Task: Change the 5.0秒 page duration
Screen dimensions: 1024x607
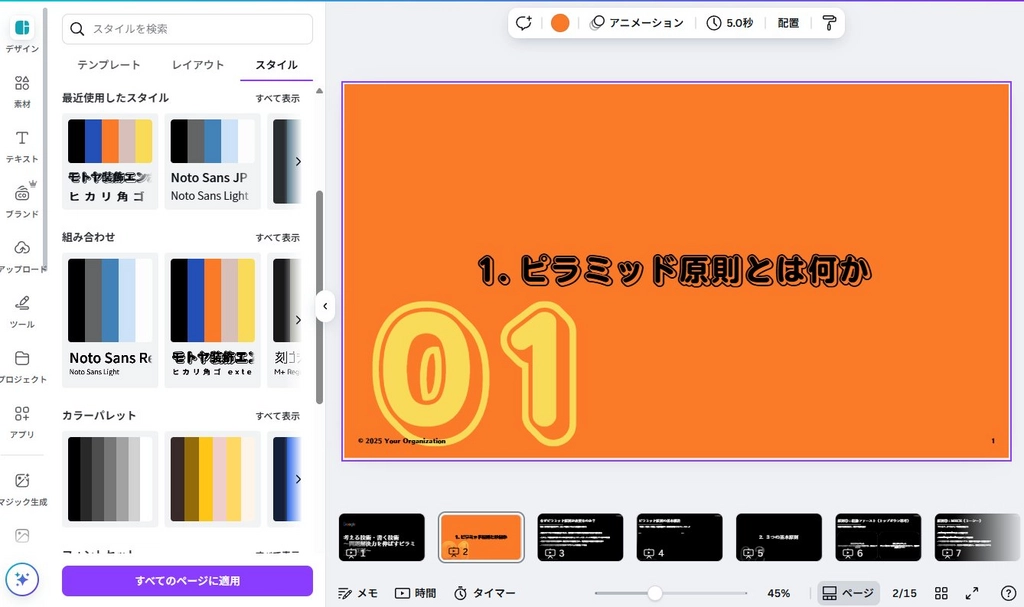Action: [x=730, y=23]
